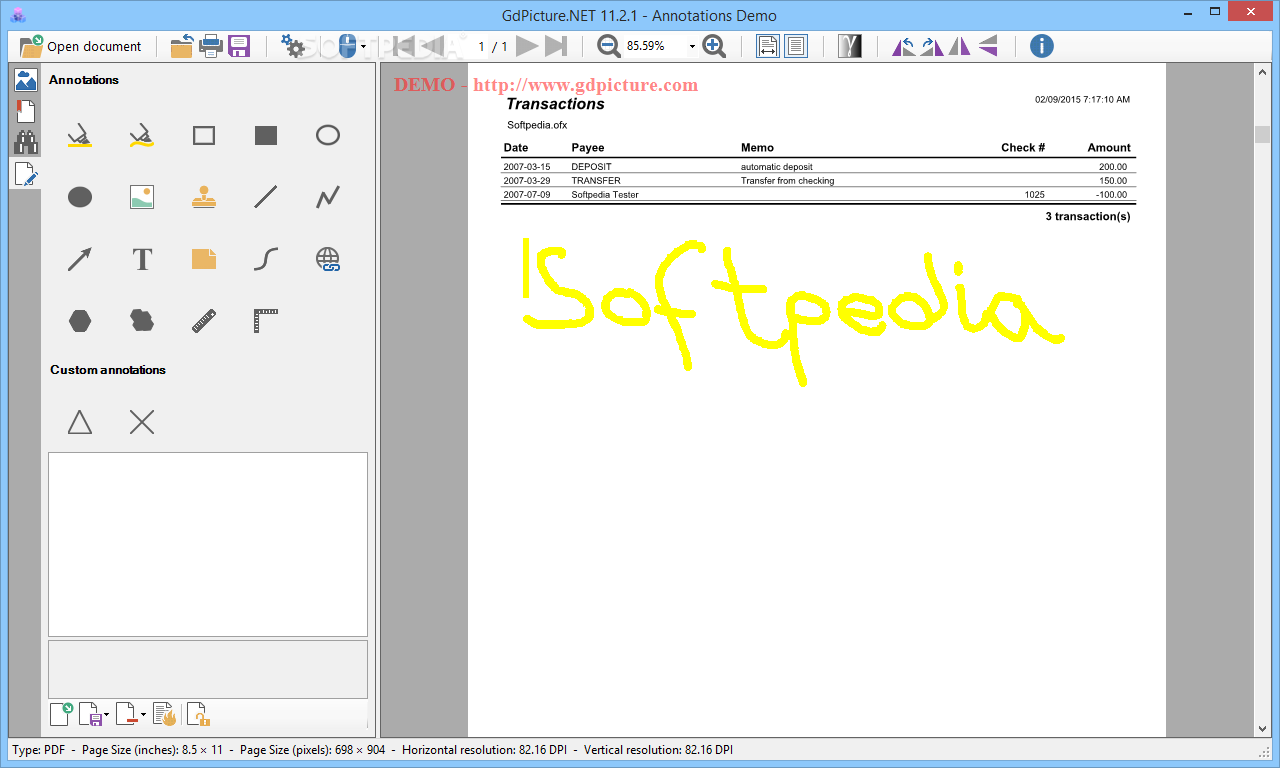
Task: Rotate the page left
Action: coord(903,46)
